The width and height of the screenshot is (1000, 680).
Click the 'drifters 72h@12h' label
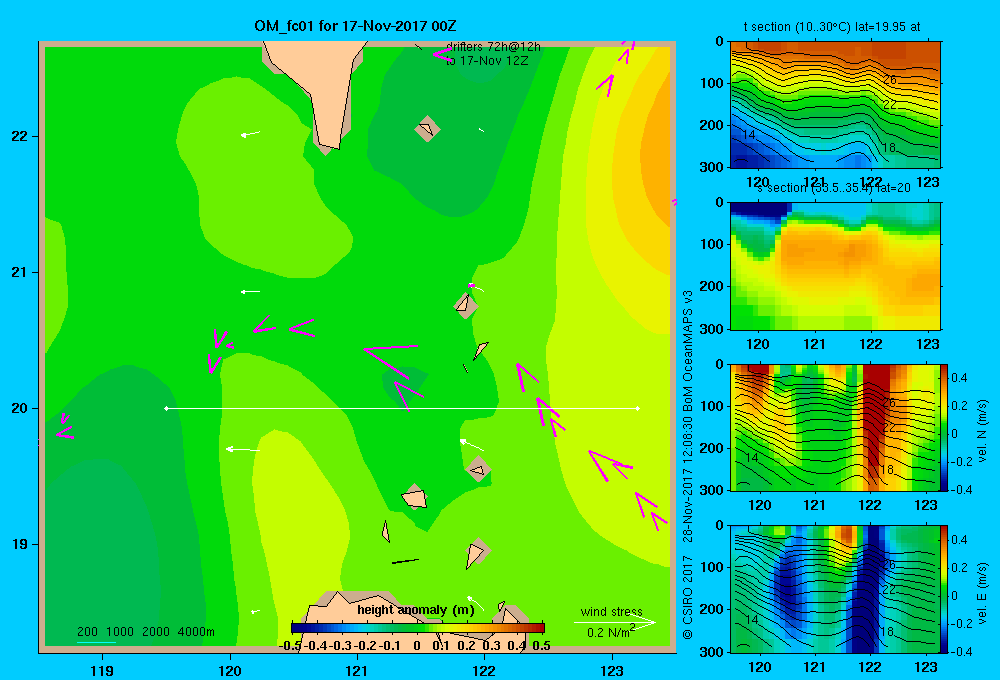[x=493, y=47]
